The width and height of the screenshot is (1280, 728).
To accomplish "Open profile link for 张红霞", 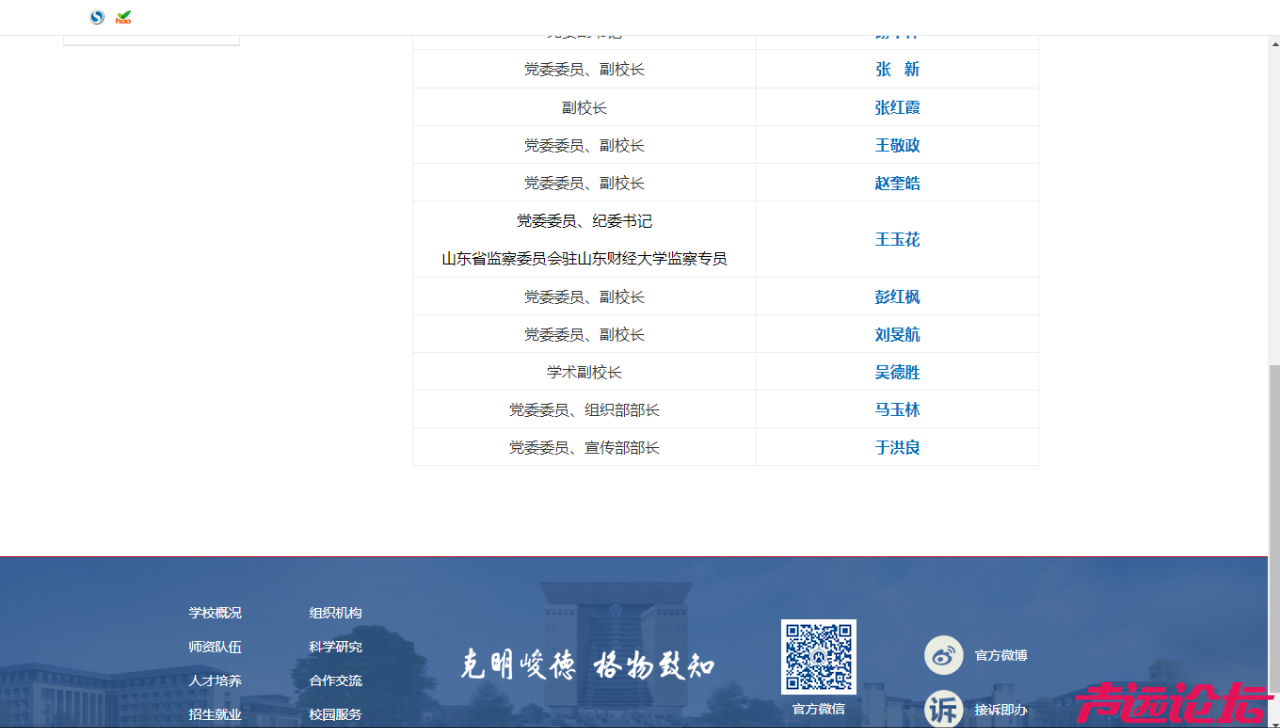I will click(x=897, y=107).
